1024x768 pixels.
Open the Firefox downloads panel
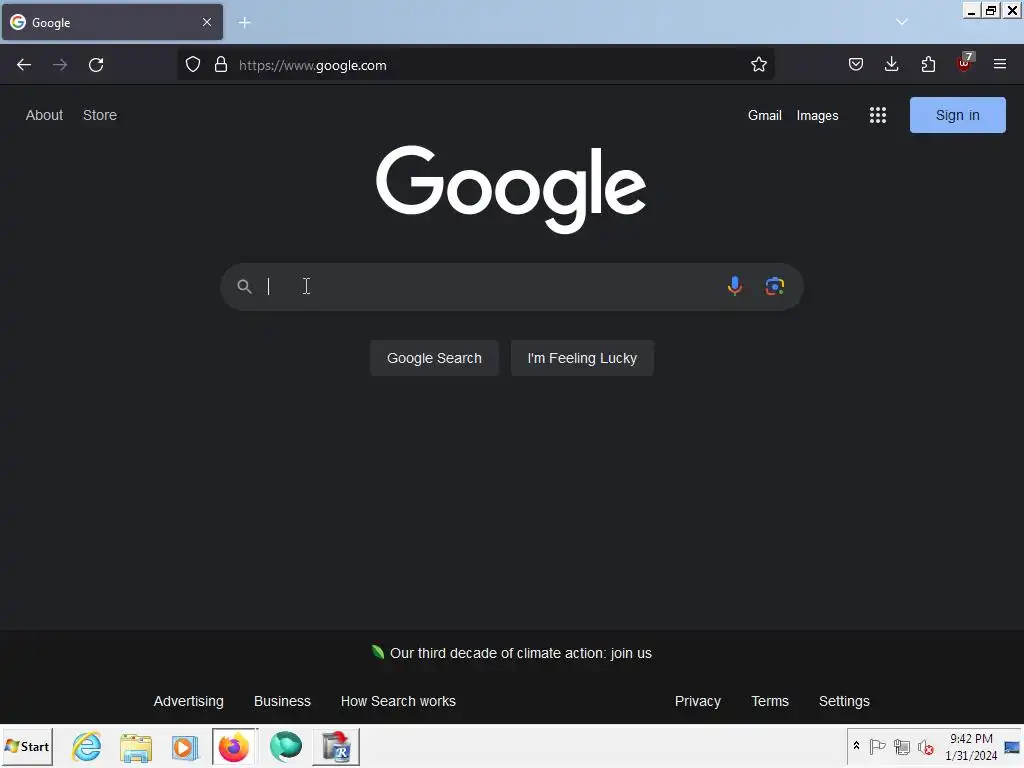pyautogui.click(x=891, y=65)
